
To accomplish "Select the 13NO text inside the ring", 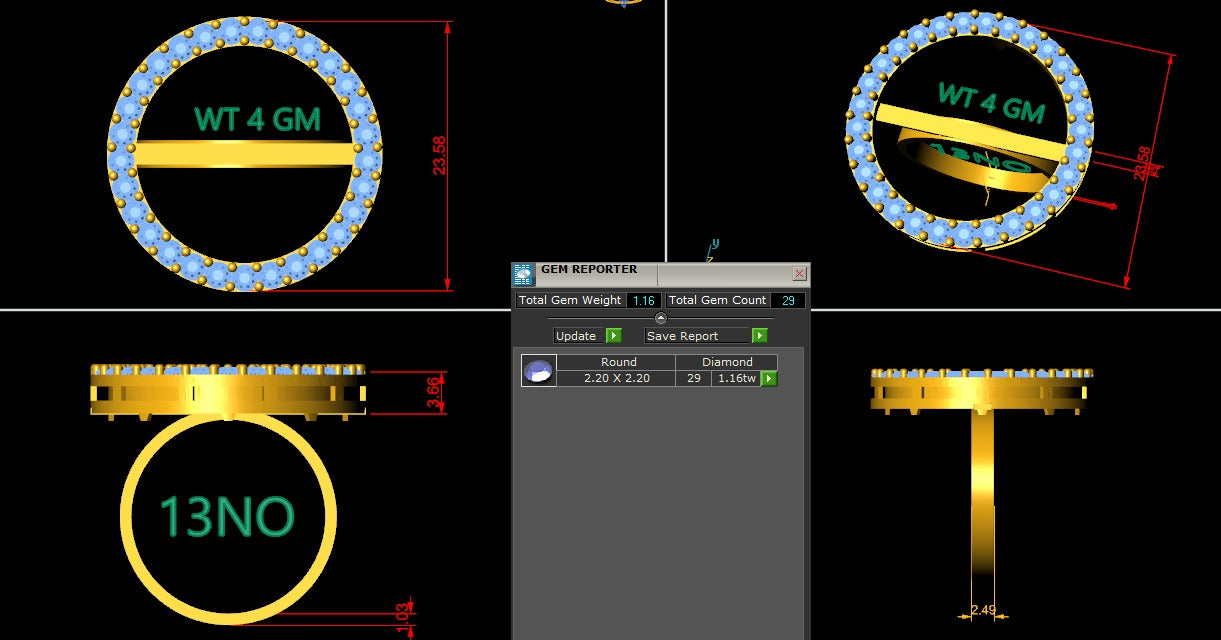I will point(227,517).
